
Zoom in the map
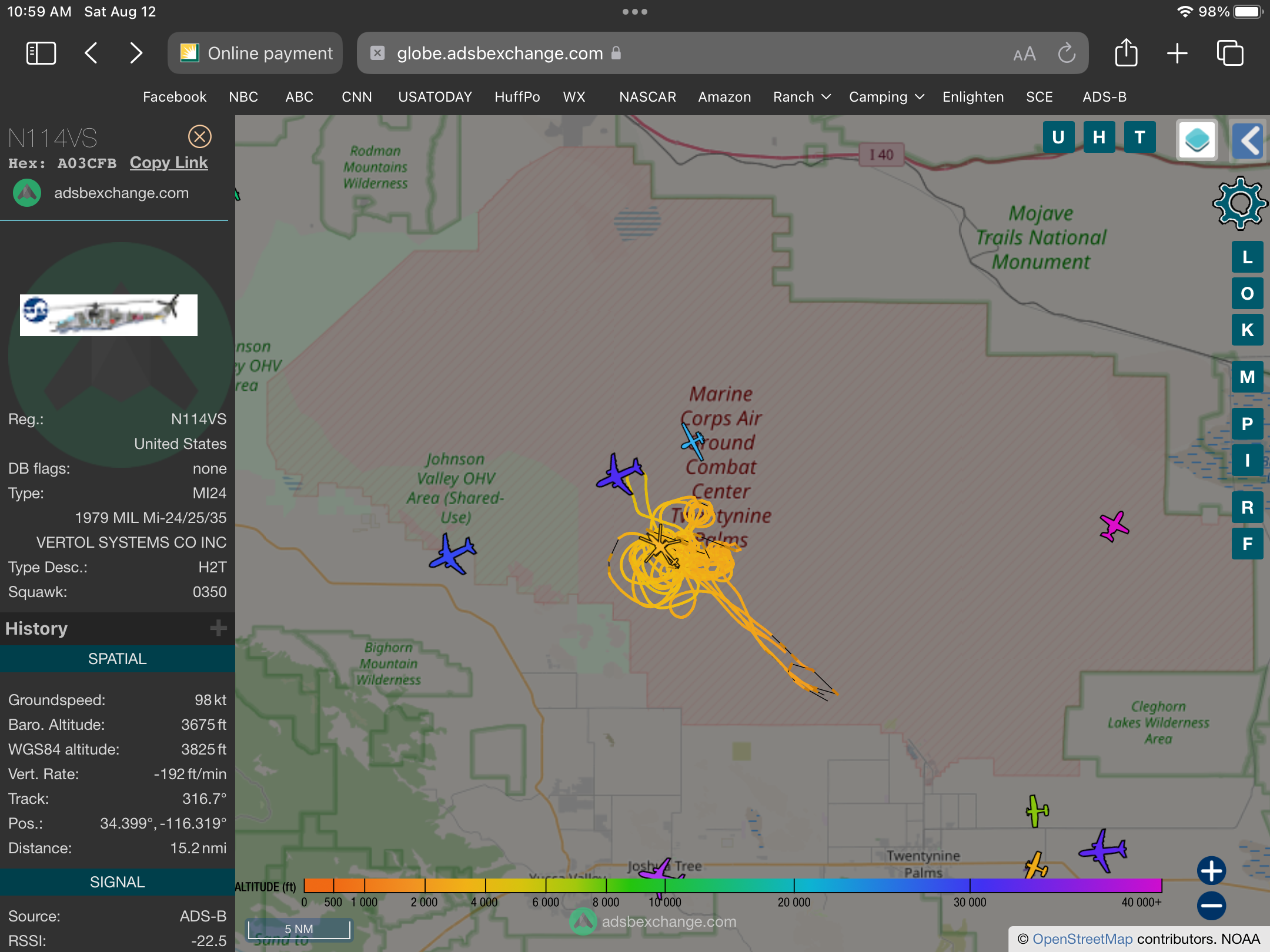(1211, 870)
